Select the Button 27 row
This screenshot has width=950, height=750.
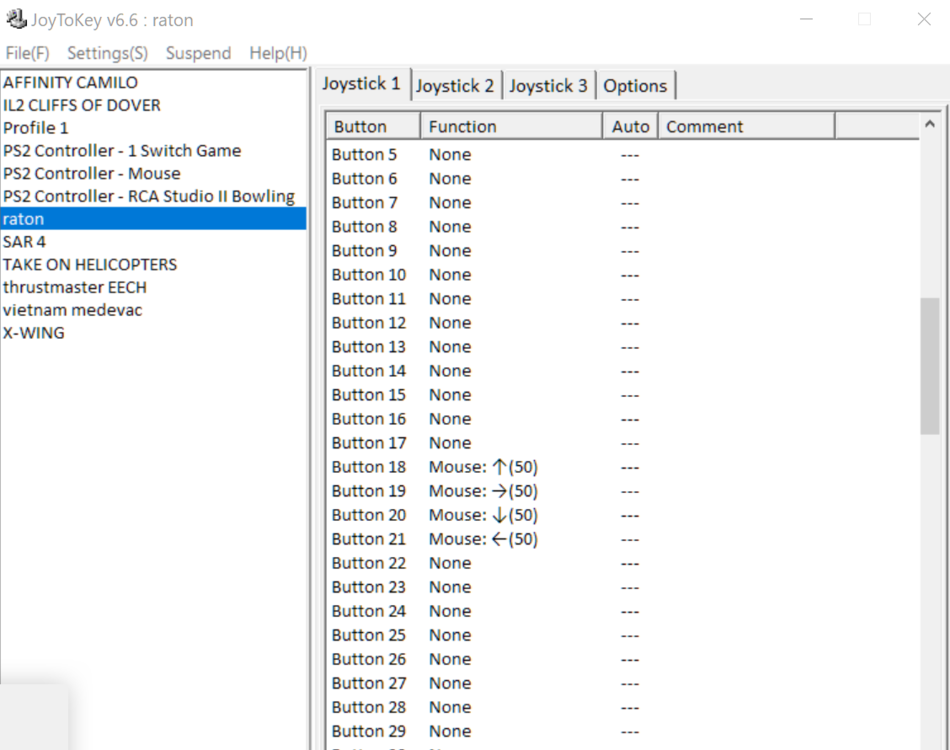click(623, 683)
